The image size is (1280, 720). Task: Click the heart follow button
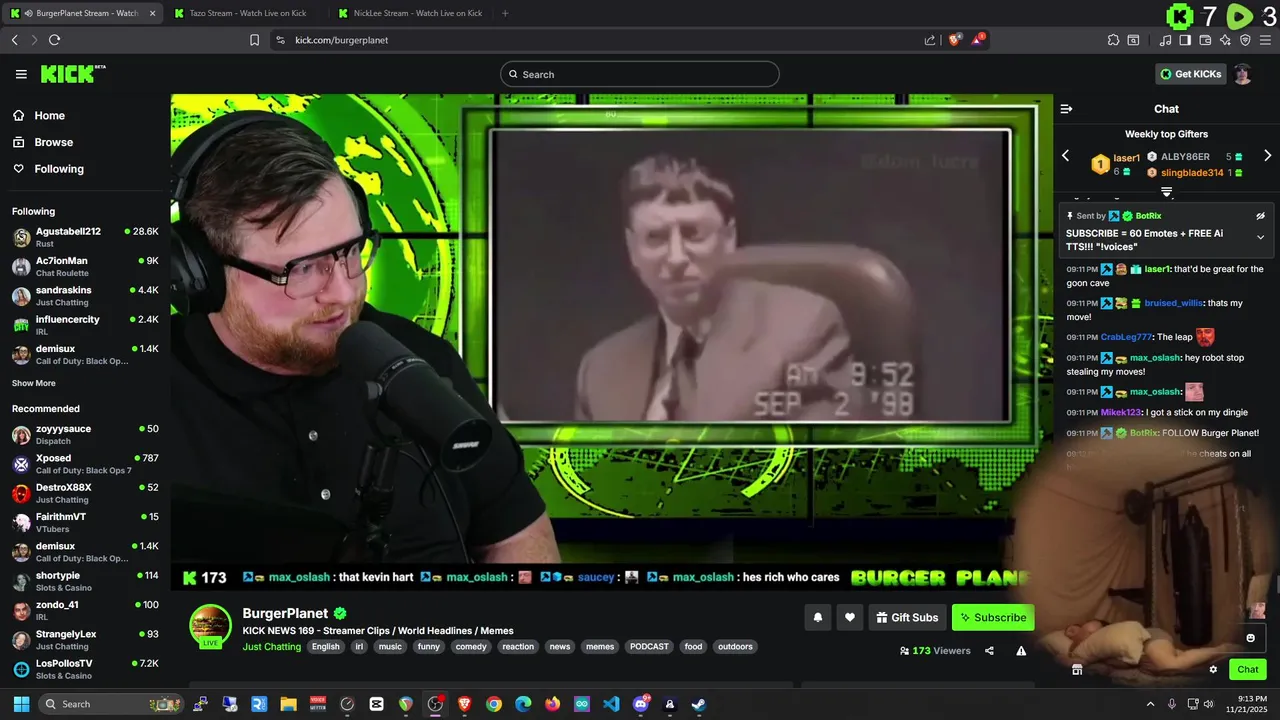pos(849,617)
